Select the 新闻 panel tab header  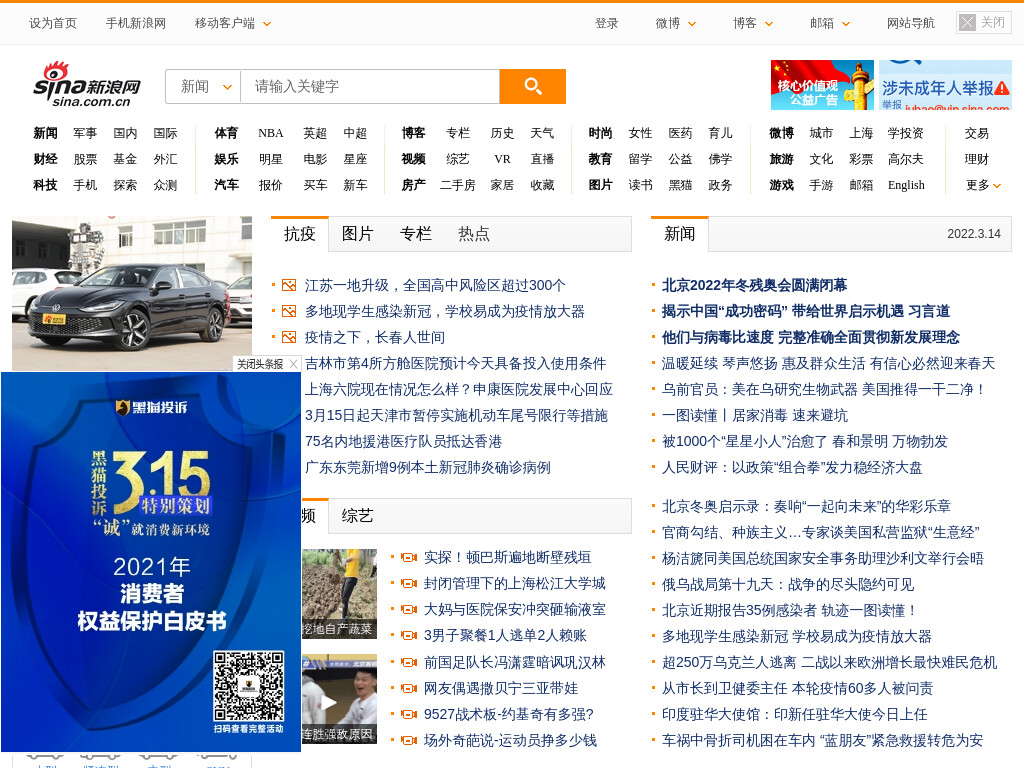(679, 234)
